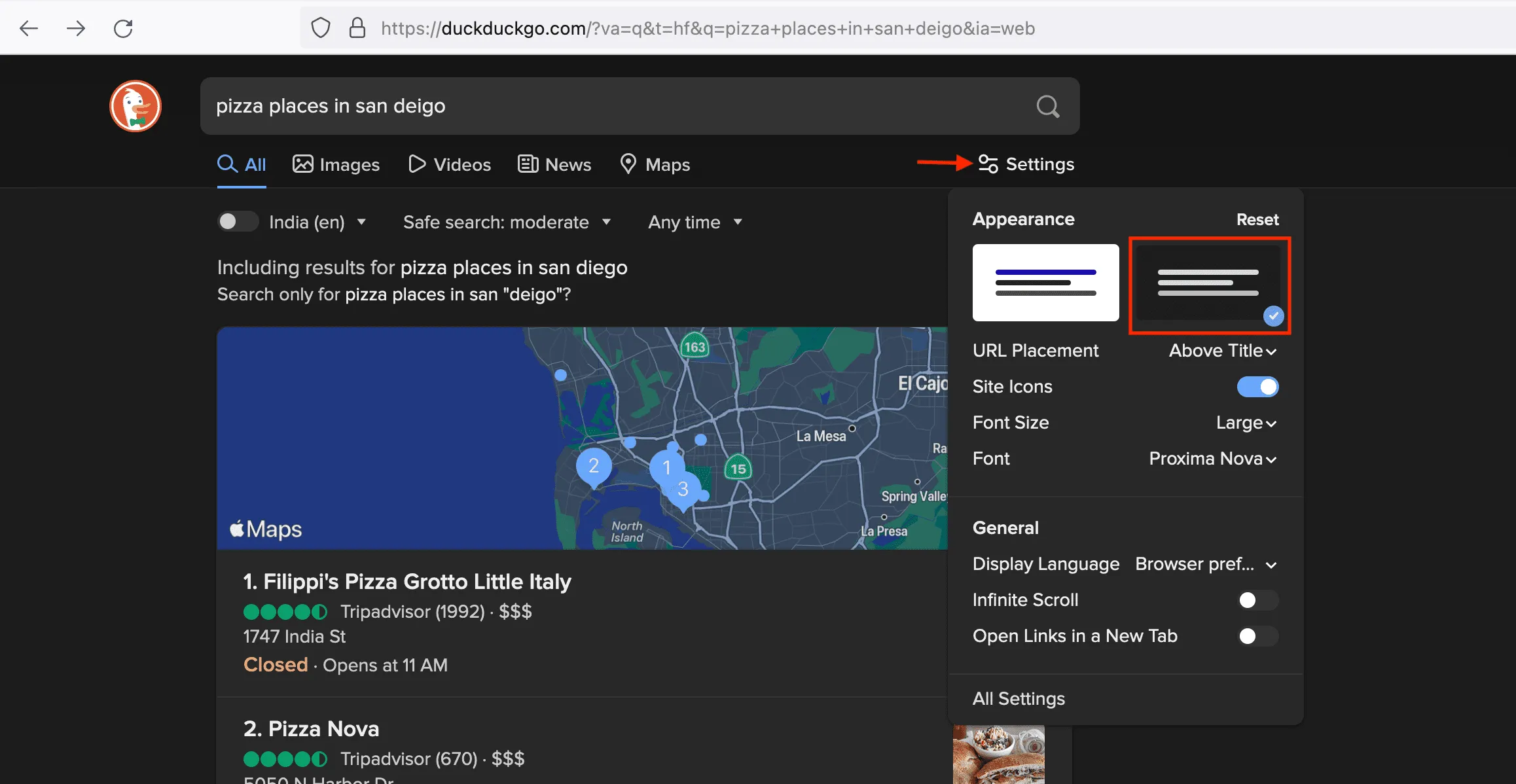Click Tripadvisor (670) rating text
This screenshot has width=1516, height=784.
(x=408, y=758)
